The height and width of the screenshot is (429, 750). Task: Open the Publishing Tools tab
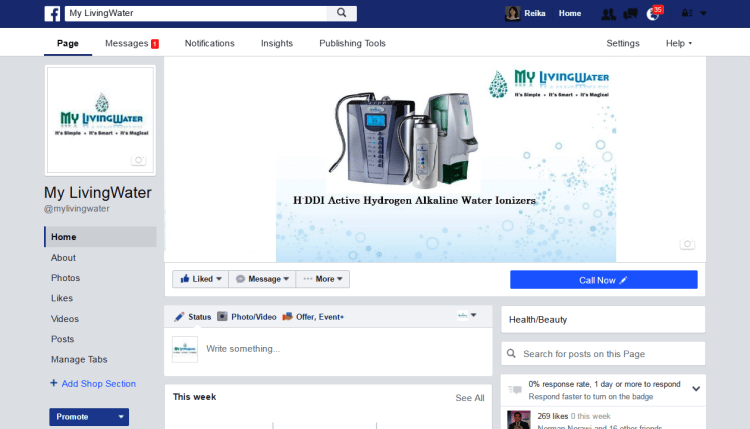(x=352, y=43)
